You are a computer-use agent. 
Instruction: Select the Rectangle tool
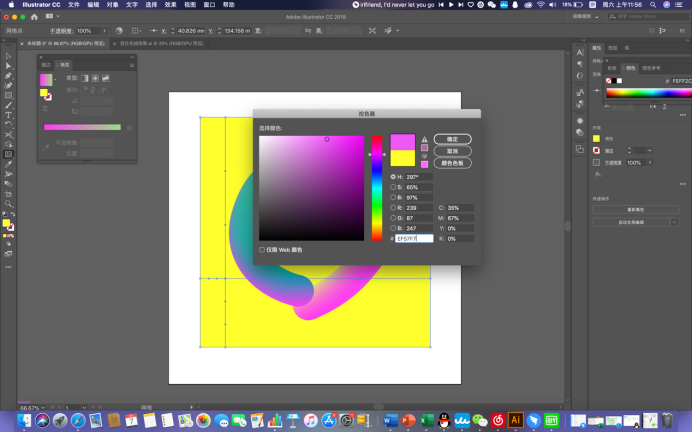click(8, 95)
